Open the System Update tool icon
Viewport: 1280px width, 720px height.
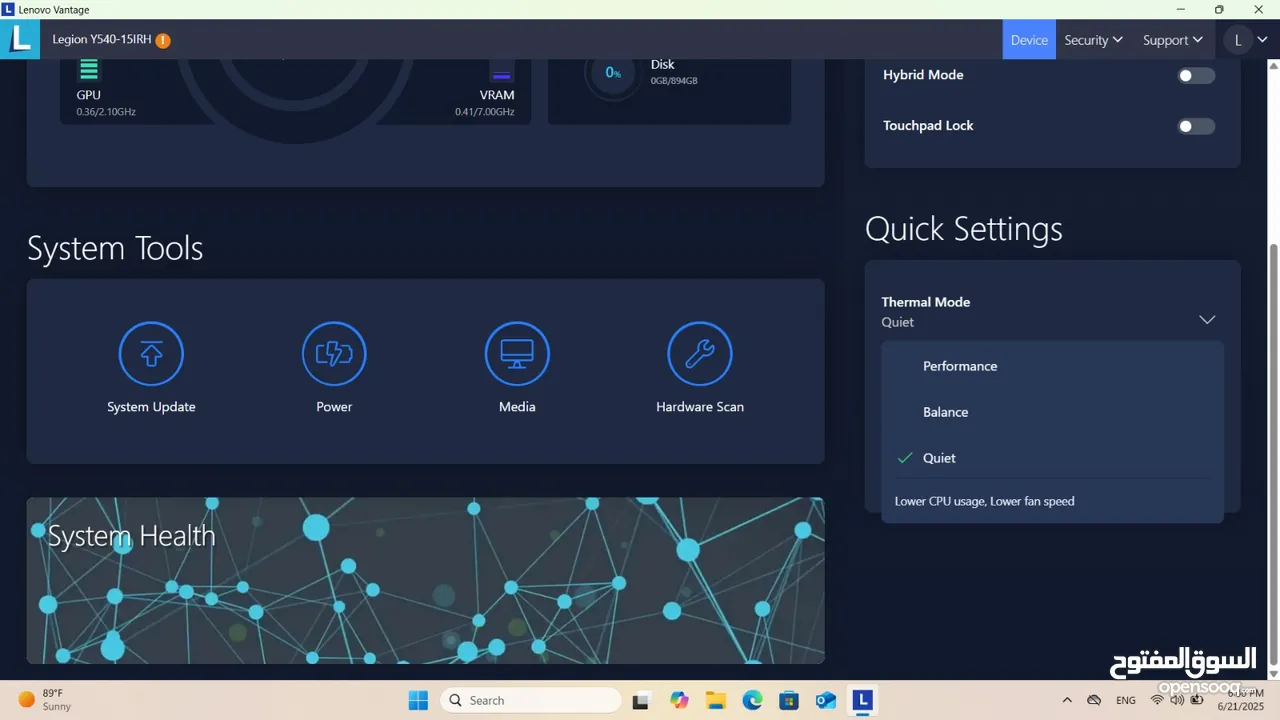point(151,353)
